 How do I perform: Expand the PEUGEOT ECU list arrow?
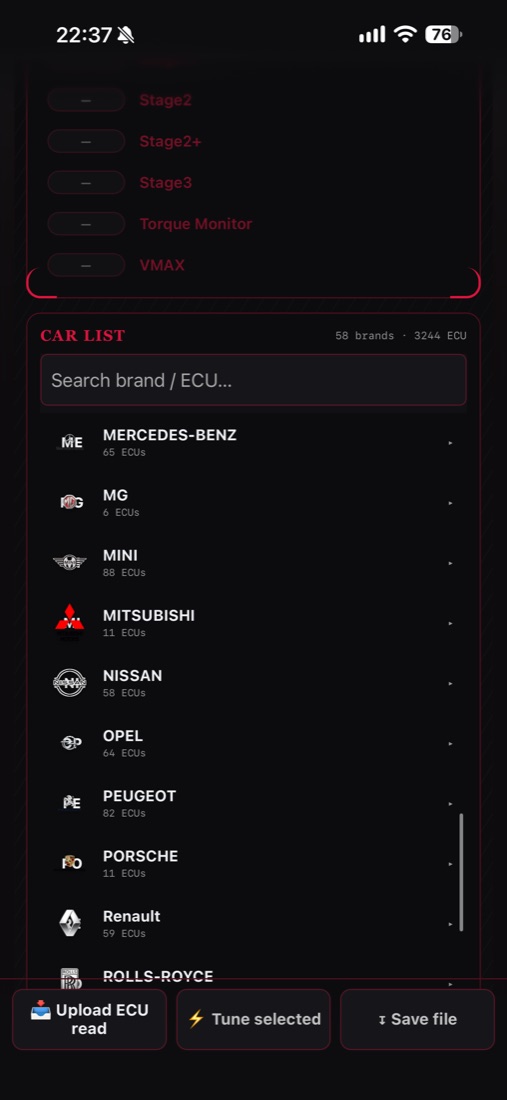click(x=450, y=803)
